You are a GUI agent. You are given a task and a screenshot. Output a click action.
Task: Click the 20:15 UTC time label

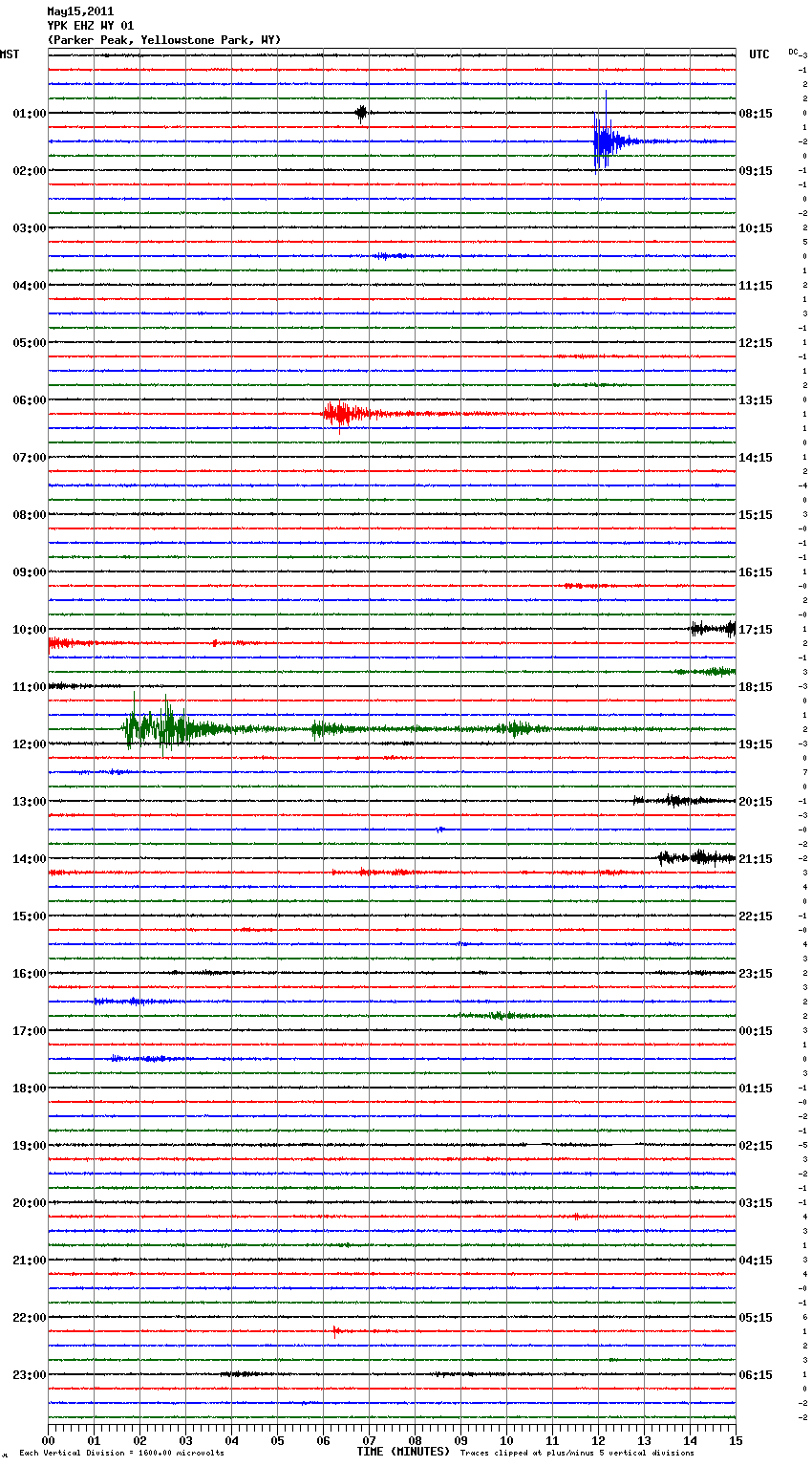756,802
